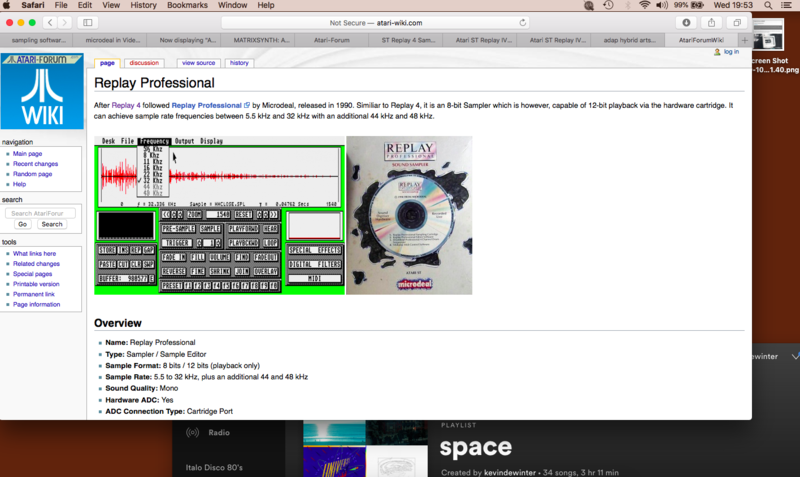Open 'Permanent link' in tools
This screenshot has height=477, width=800.
(x=34, y=294)
